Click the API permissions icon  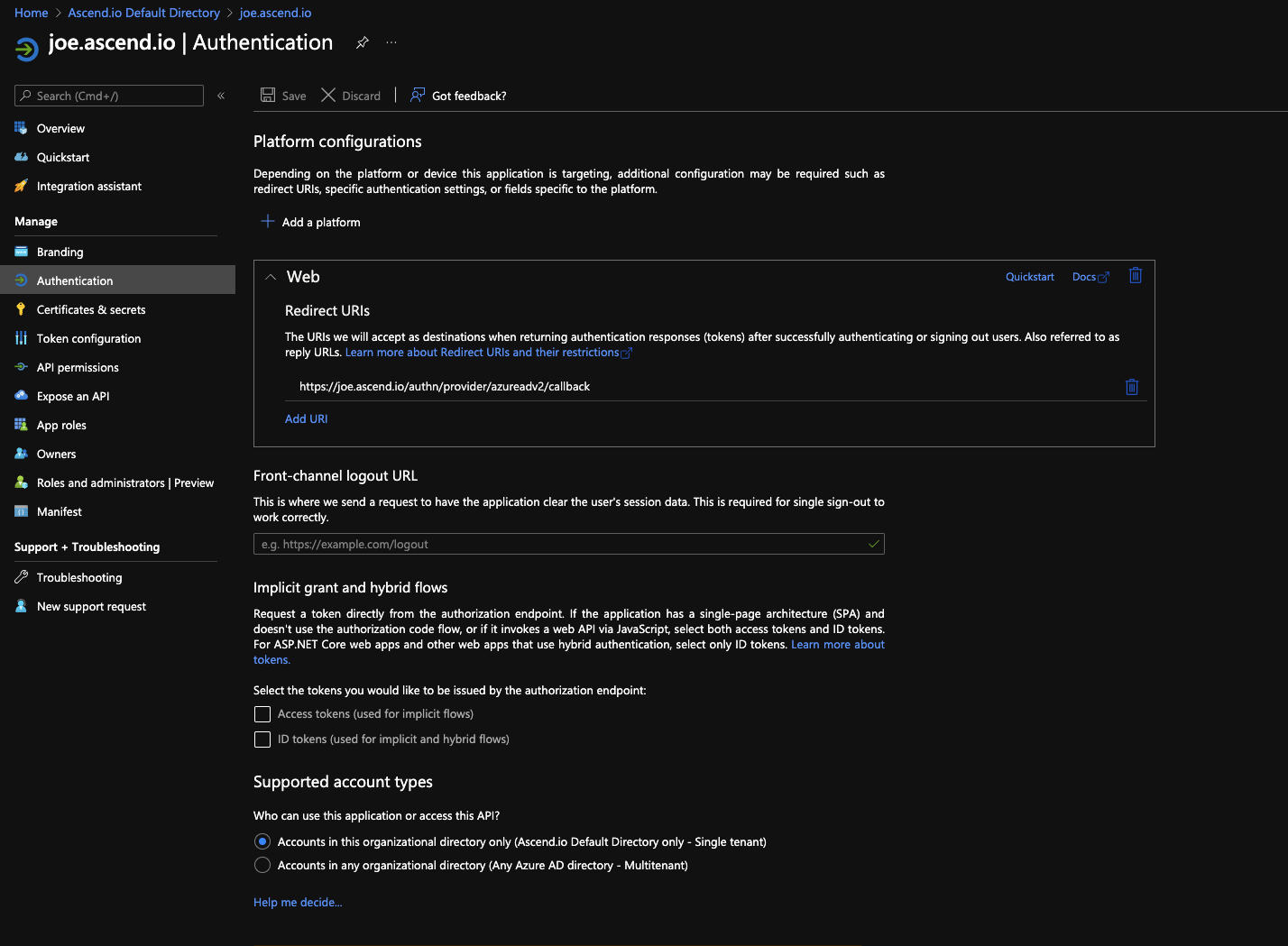tap(21, 367)
